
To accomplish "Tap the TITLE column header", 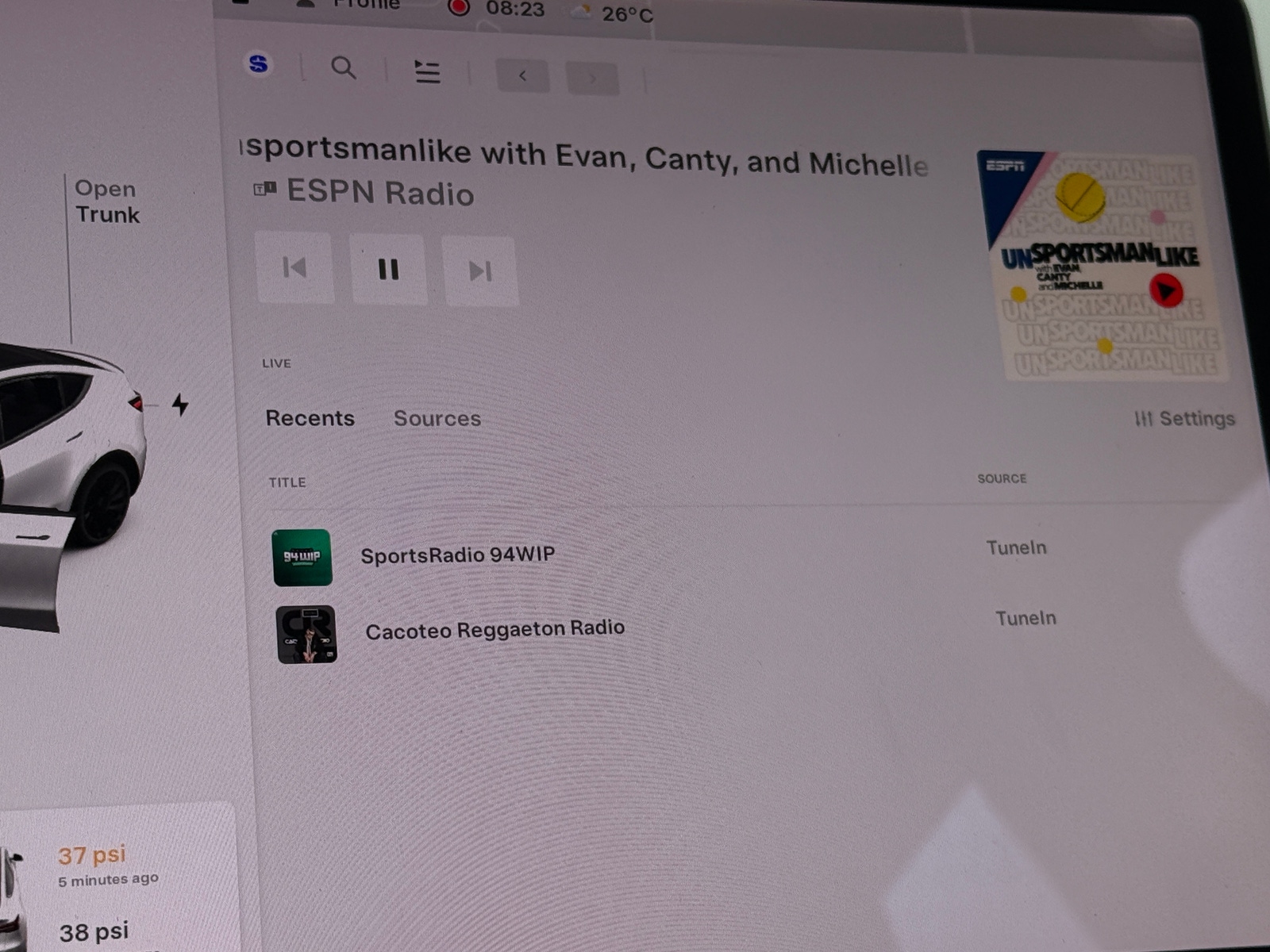I will [287, 482].
